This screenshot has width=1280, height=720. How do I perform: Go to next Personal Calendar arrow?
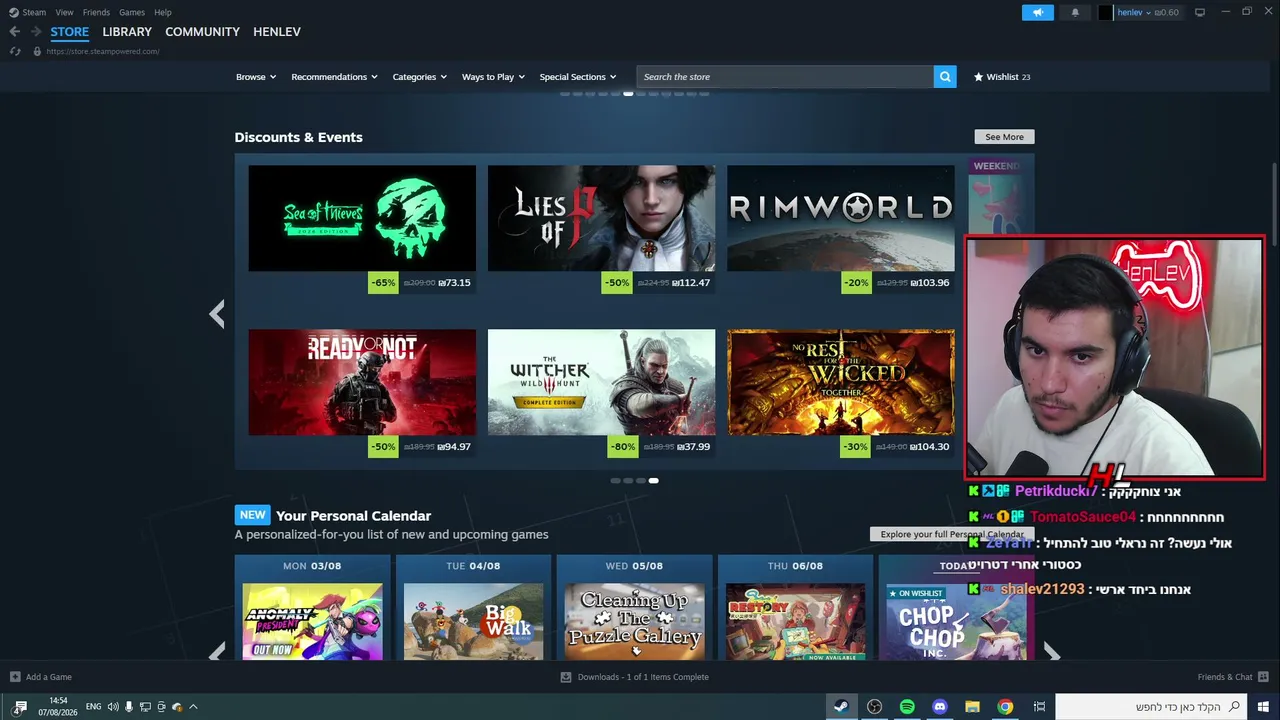1051,653
